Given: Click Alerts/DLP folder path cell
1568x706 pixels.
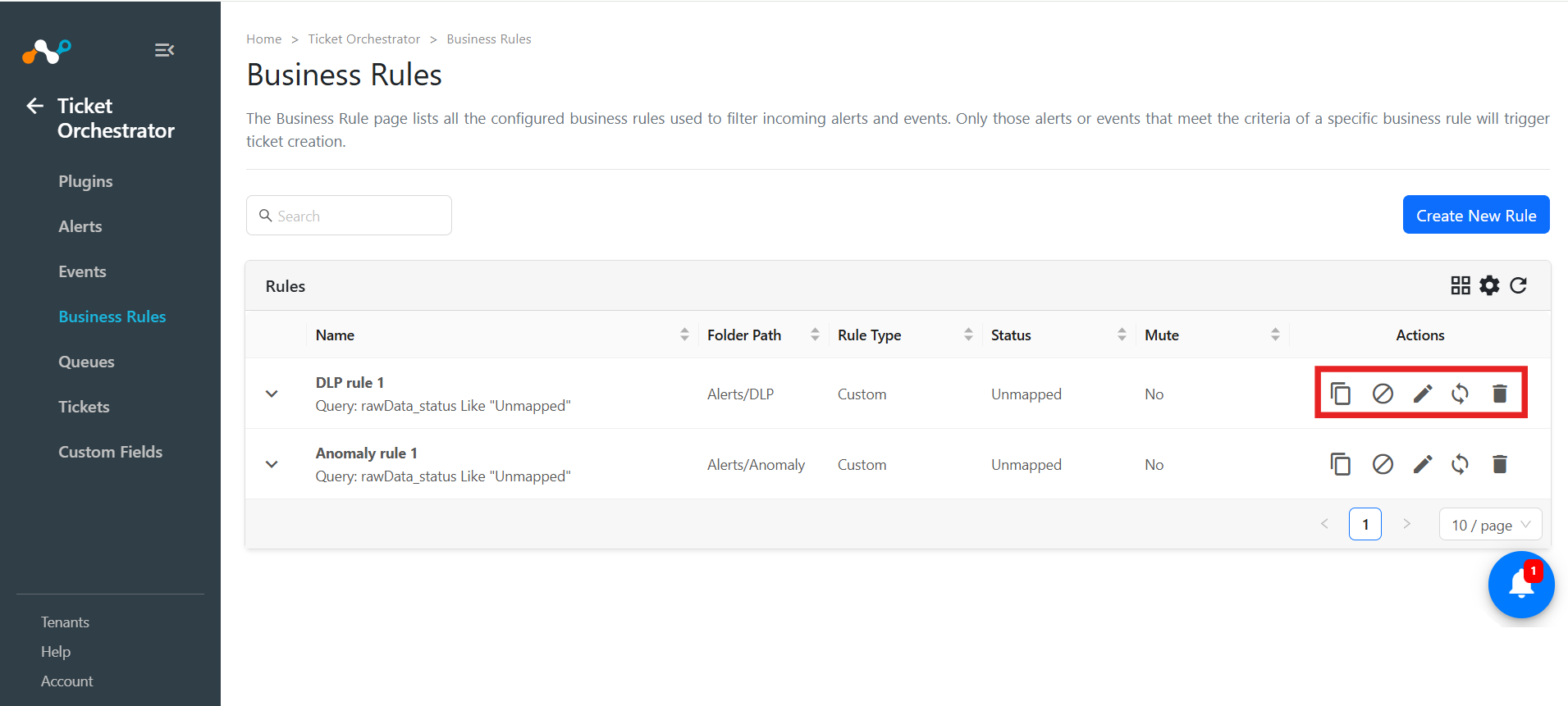Looking at the screenshot, I should coord(740,394).
